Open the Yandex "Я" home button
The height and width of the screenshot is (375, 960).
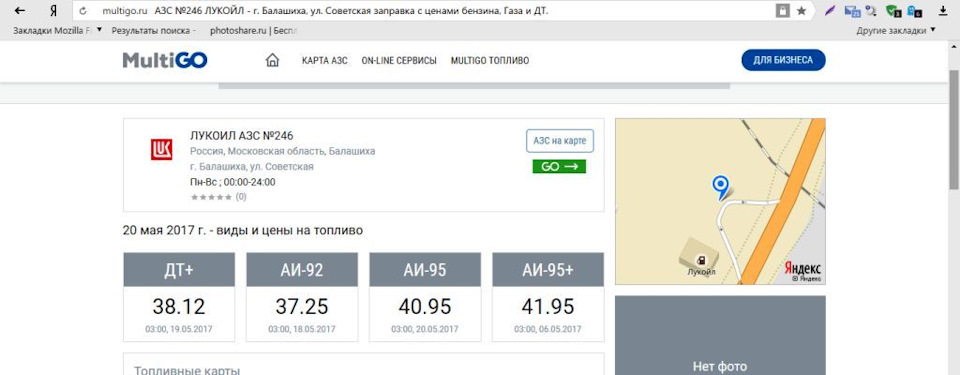click(x=53, y=11)
